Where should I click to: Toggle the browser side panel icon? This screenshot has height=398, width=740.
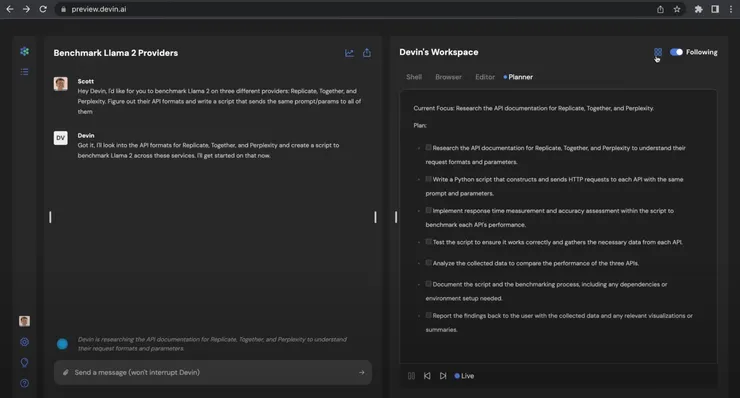point(715,9)
